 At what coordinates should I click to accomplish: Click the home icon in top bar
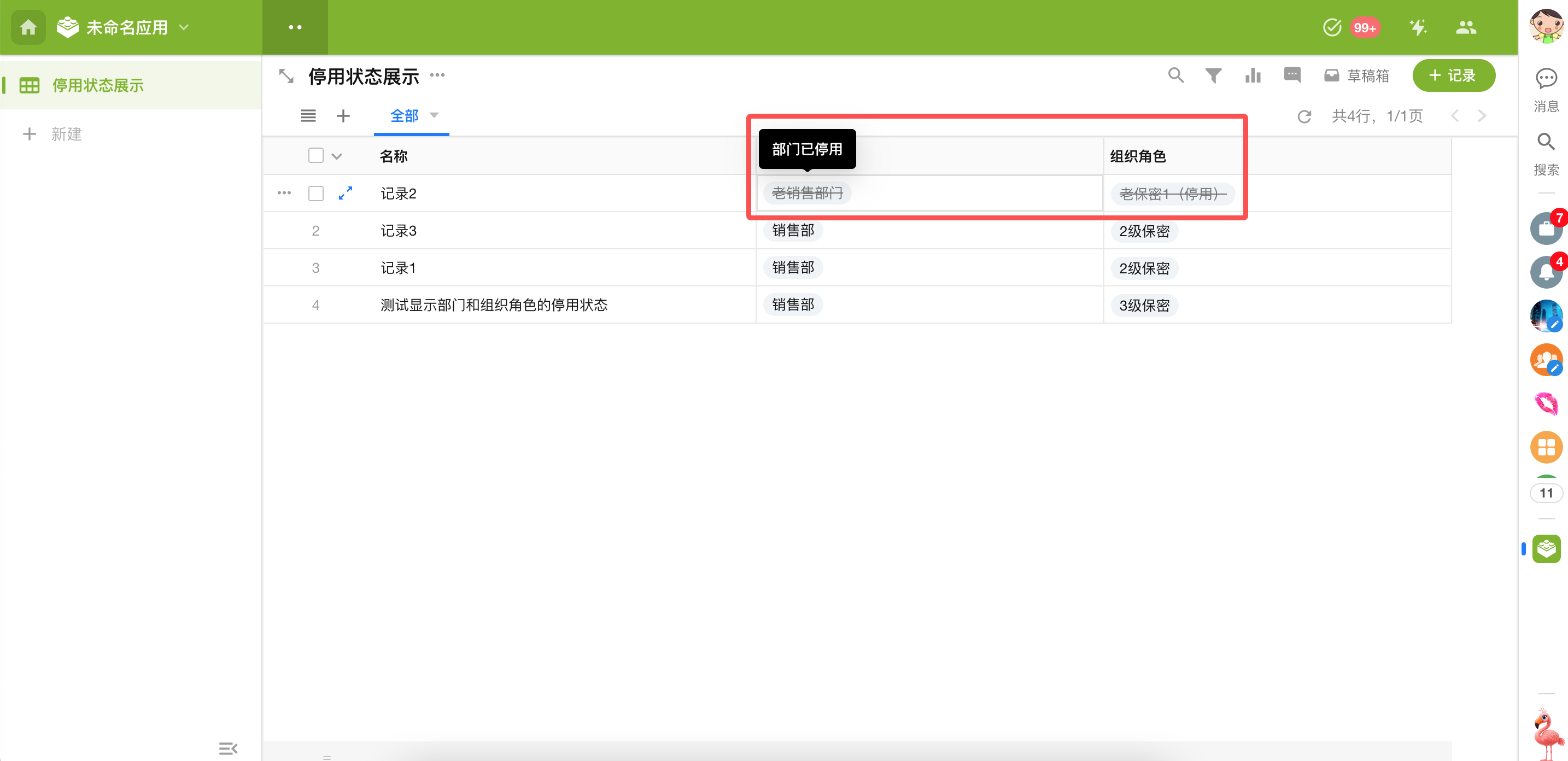click(x=28, y=27)
